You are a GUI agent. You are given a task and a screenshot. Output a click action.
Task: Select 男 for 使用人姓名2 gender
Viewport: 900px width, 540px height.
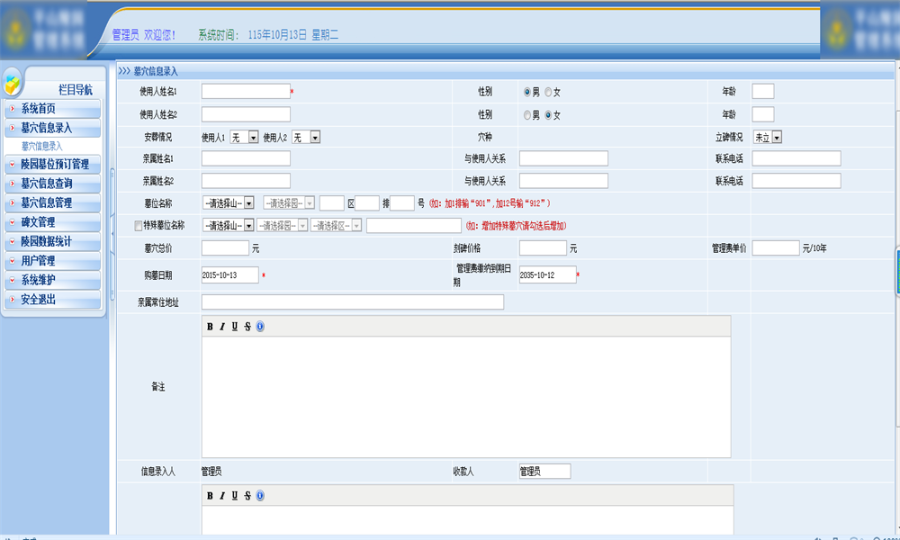coord(527,115)
